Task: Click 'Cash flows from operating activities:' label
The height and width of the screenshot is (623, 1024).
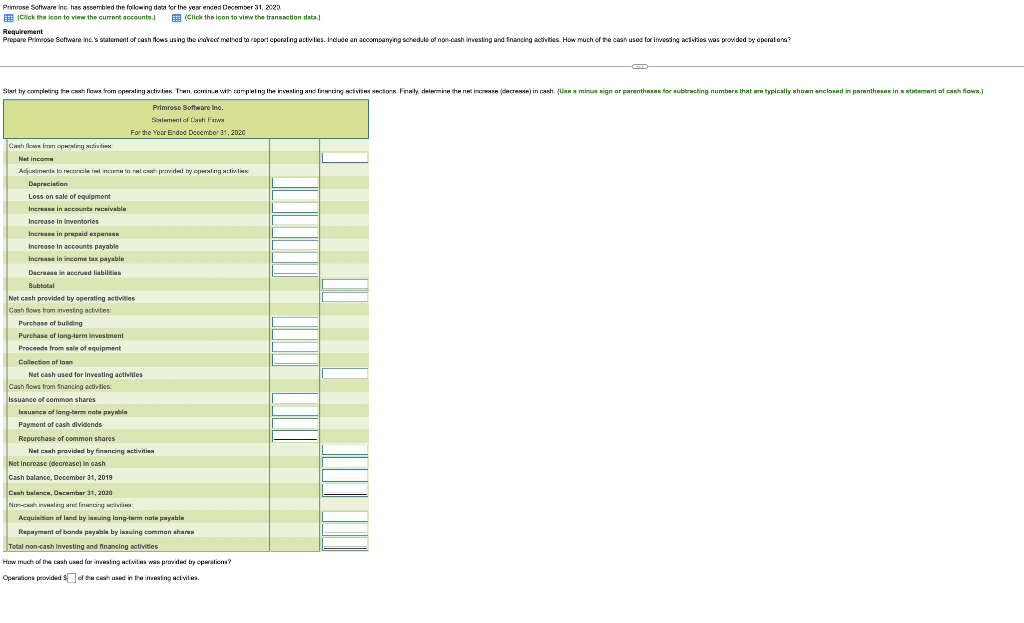Action: [60, 146]
